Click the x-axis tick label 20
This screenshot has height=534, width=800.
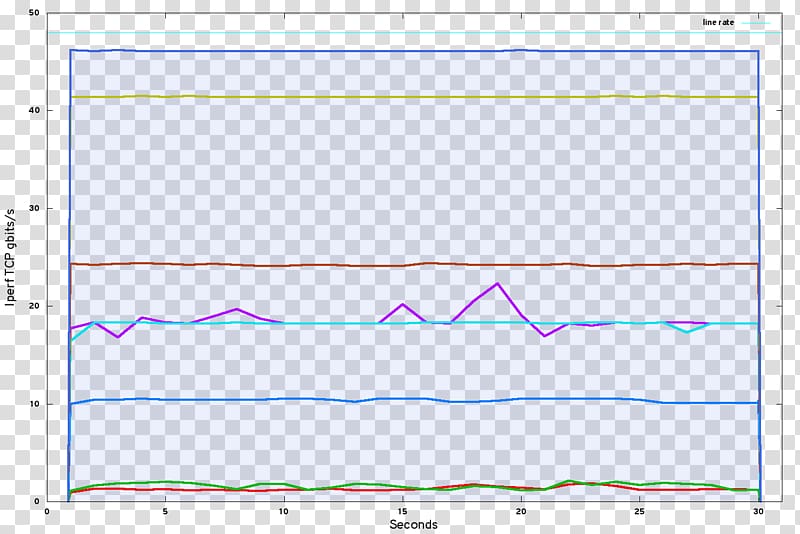click(521, 511)
